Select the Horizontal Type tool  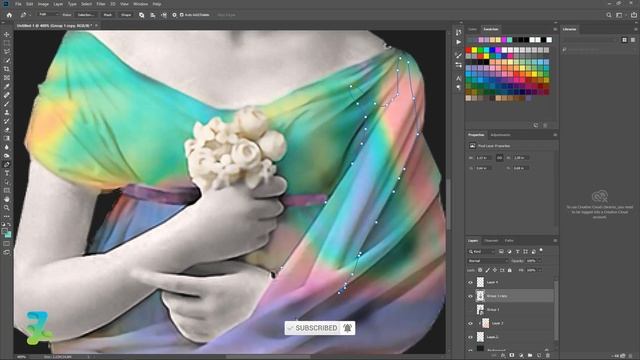pyautogui.click(x=7, y=173)
